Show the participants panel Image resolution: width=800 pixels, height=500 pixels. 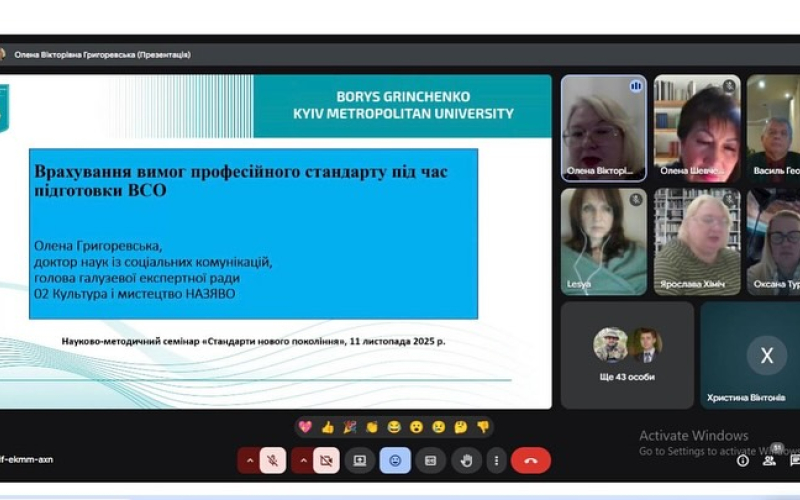[x=769, y=461]
